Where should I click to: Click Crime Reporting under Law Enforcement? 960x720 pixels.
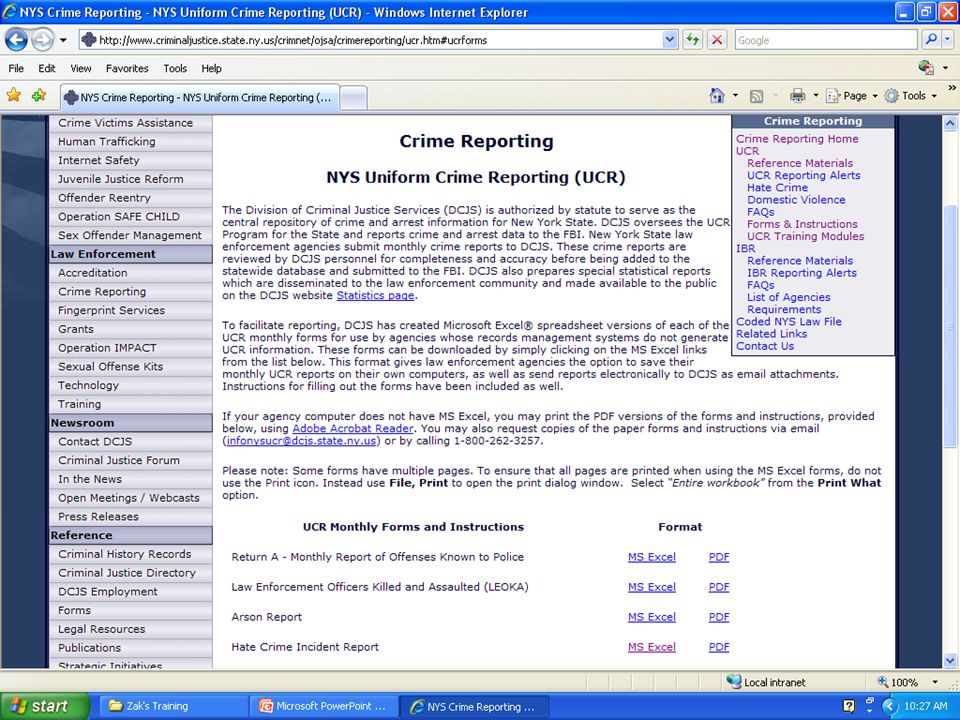(102, 292)
